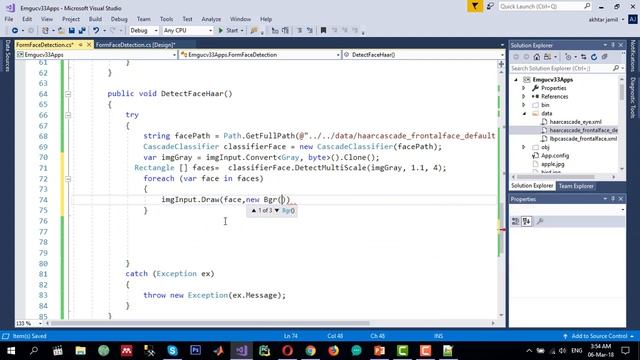Expand the bin folder node
This screenshot has height=360, width=640.
pyautogui.click(x=524, y=105)
